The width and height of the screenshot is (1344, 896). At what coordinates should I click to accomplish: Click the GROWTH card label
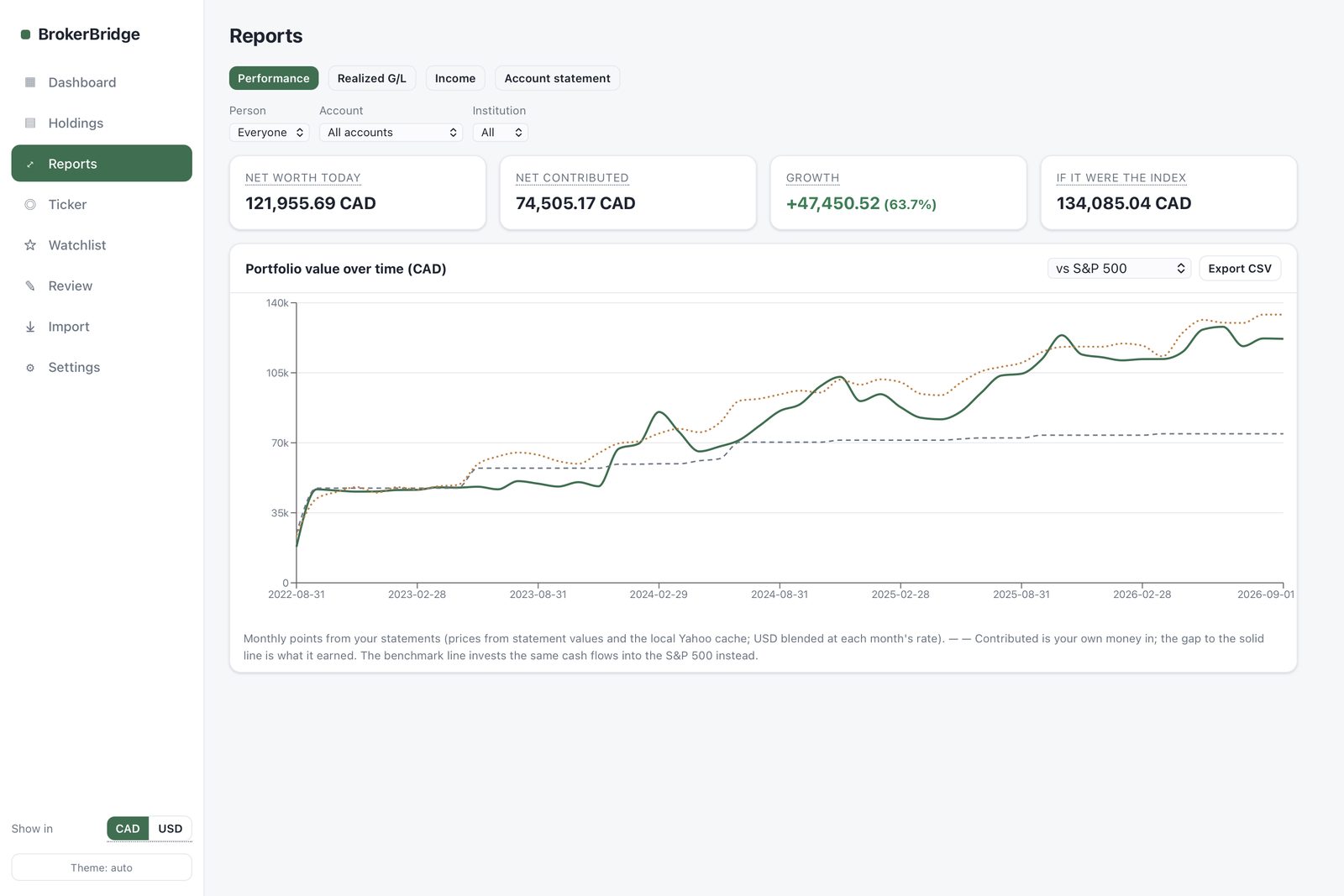pyautogui.click(x=812, y=178)
